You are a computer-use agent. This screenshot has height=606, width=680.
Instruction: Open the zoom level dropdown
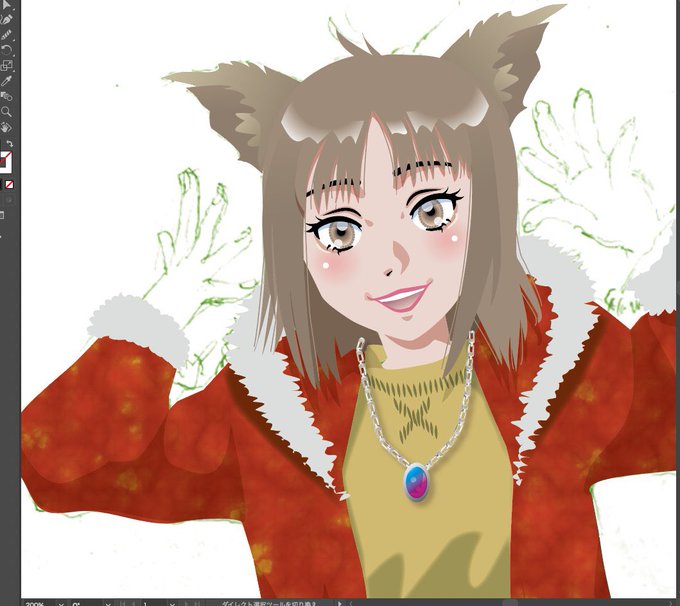(61, 603)
